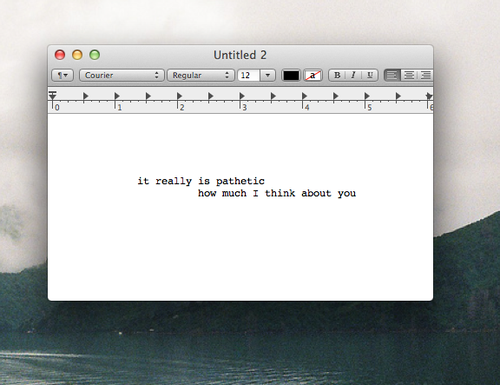Click the word 'really' in first line

(x=174, y=181)
